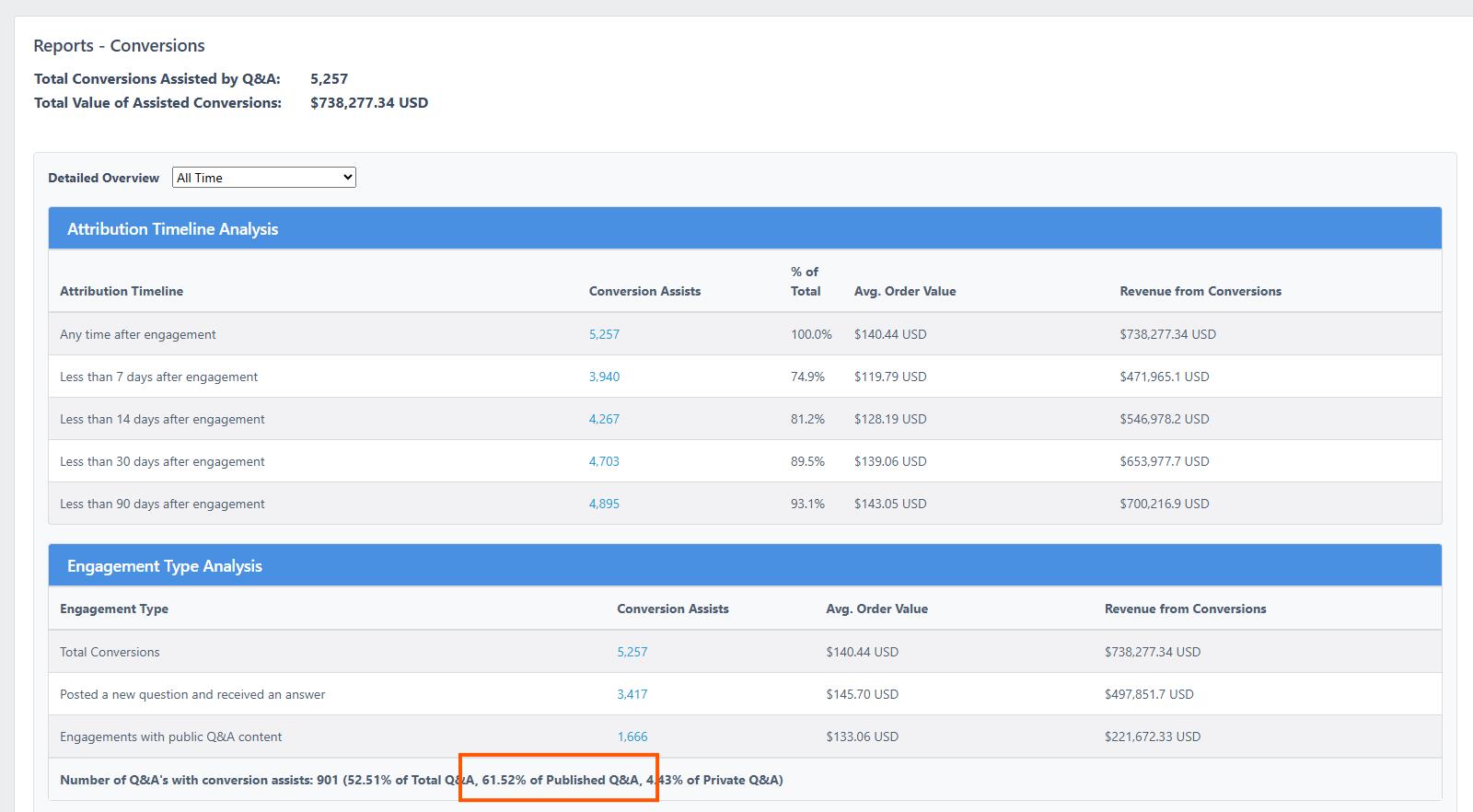Screen dimensions: 1473x812
Task: Click the $738,277.34 USD total value at top
Action: (x=368, y=103)
